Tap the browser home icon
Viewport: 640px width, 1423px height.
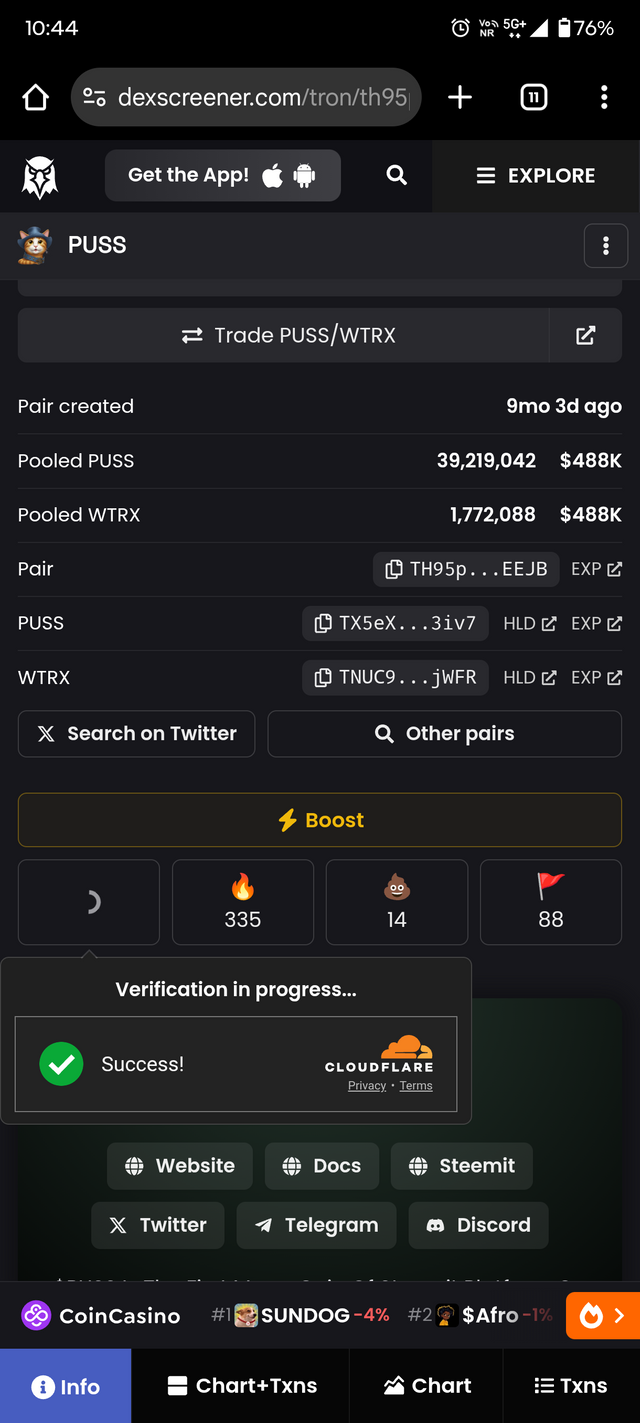click(x=35, y=97)
